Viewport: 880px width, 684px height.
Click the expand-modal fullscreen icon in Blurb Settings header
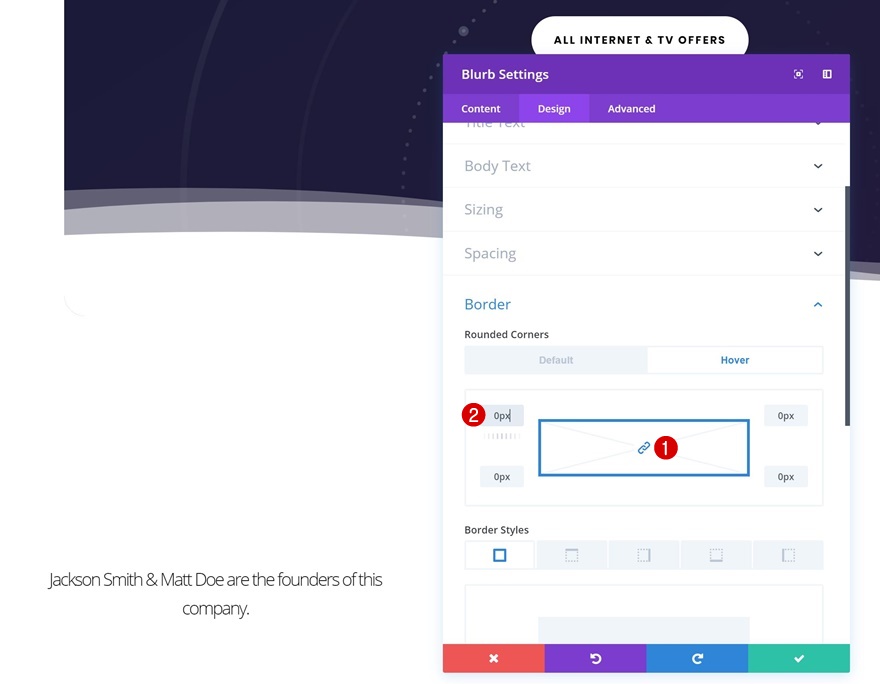click(x=798, y=74)
